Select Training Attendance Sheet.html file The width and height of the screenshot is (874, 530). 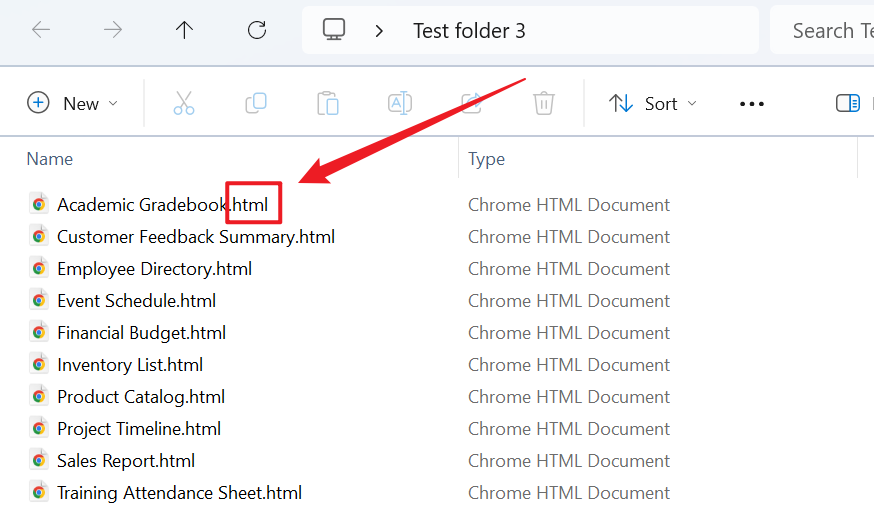[179, 493]
